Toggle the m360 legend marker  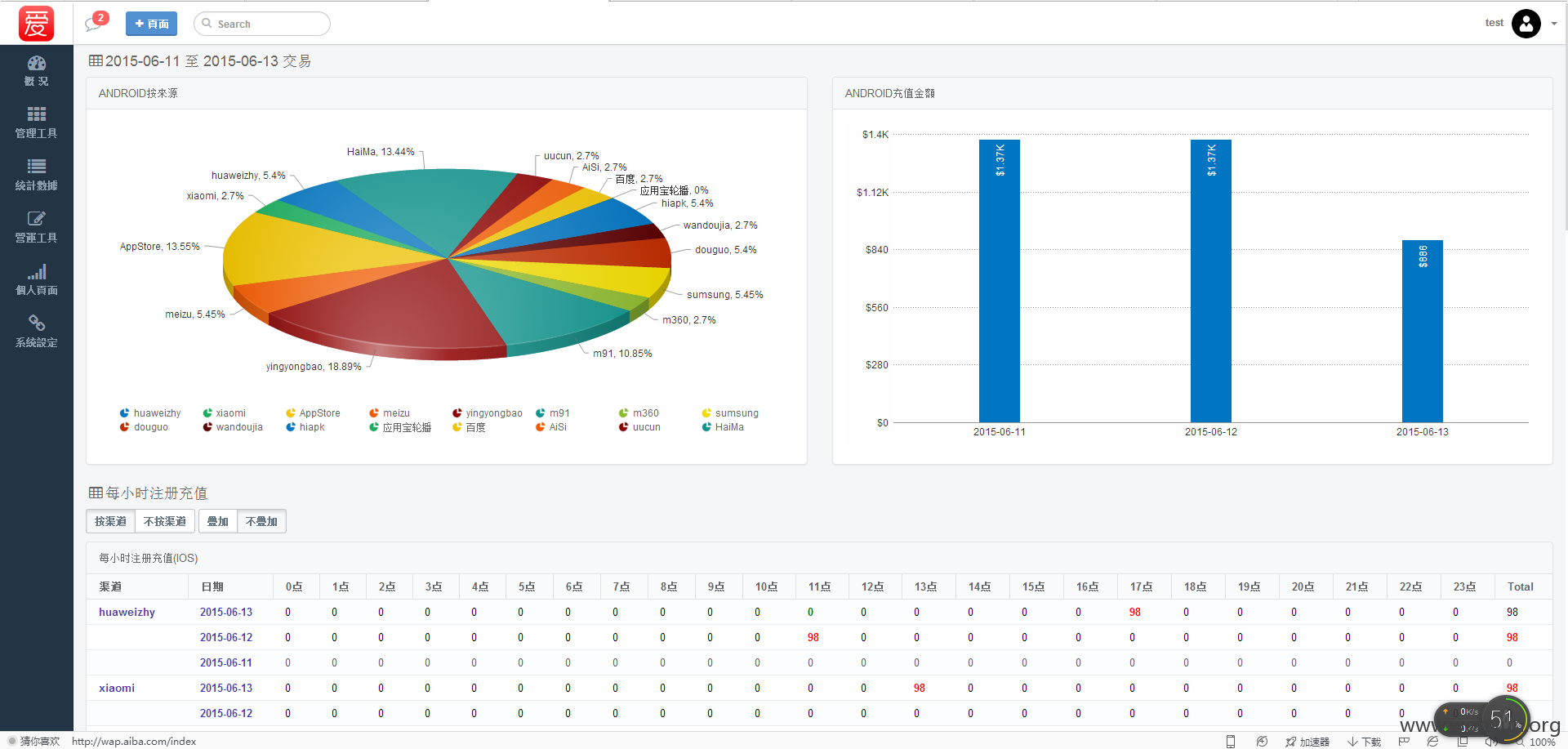tap(624, 413)
